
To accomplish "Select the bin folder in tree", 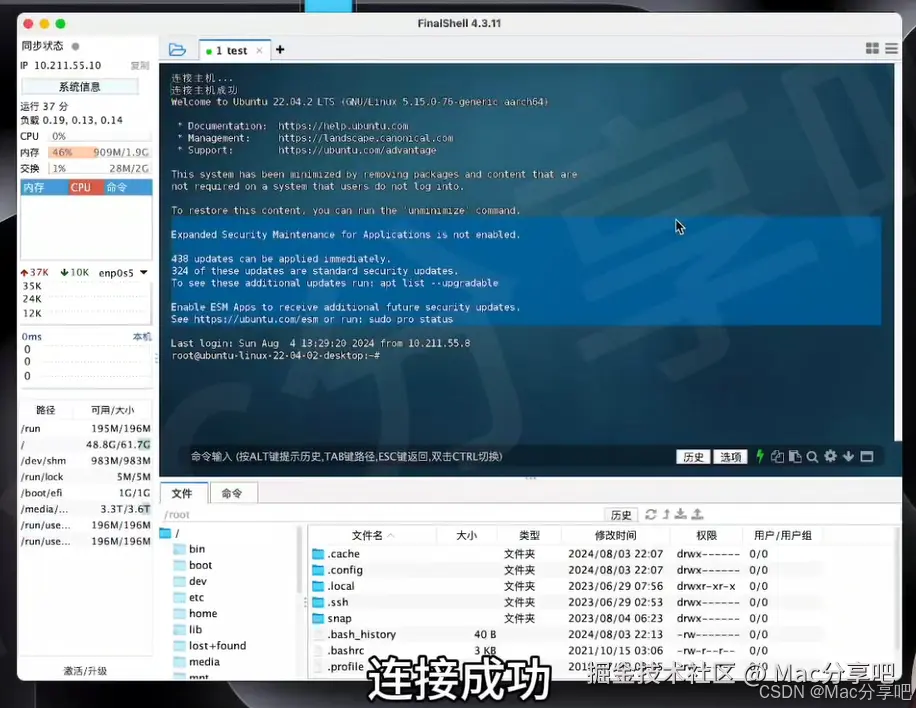I will [x=190, y=549].
